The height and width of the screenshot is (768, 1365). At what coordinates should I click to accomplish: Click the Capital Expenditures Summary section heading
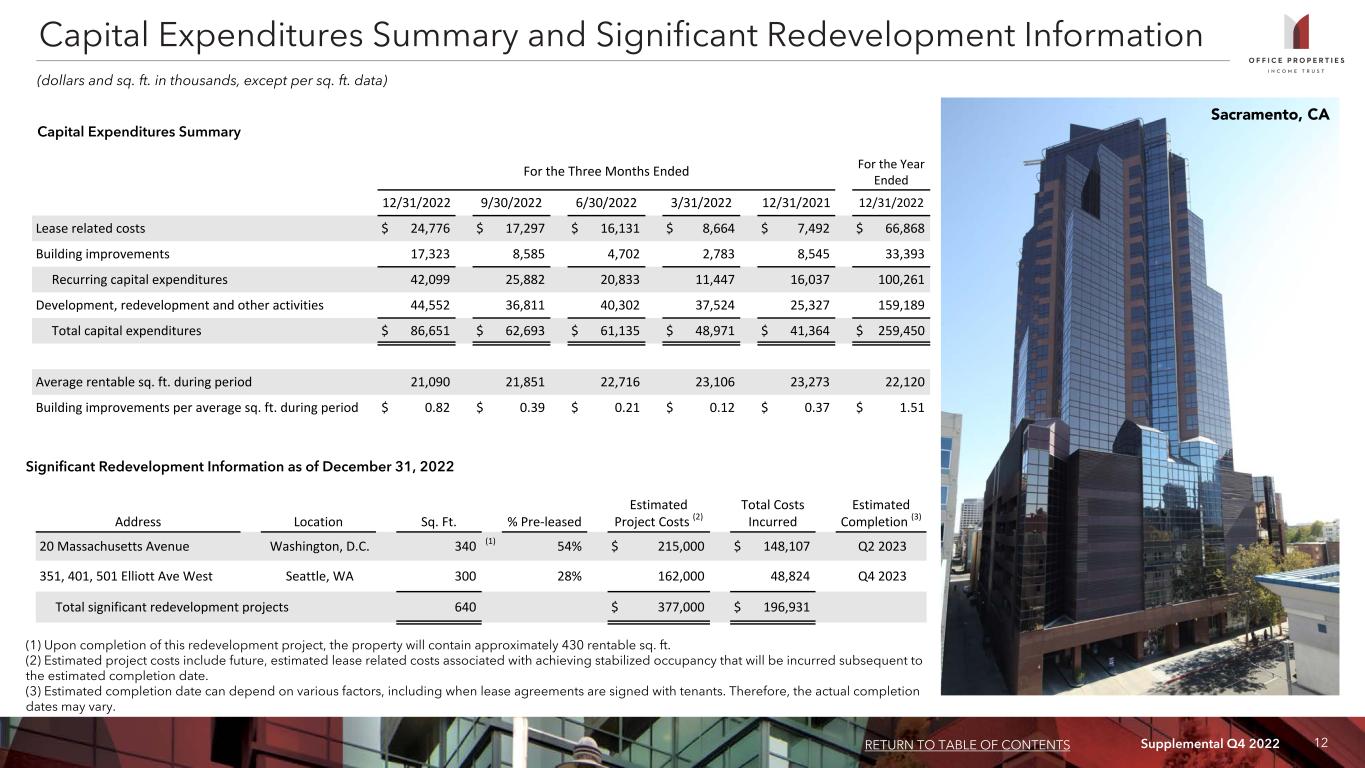point(138,132)
